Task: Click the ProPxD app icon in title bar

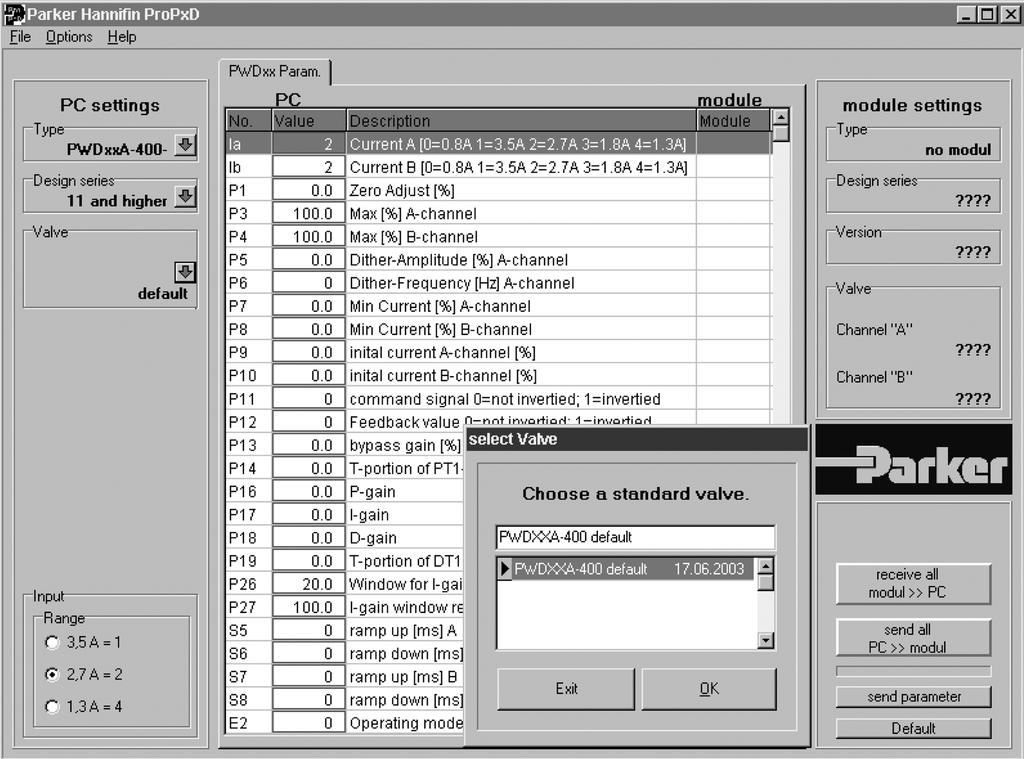Action: [x=14, y=14]
